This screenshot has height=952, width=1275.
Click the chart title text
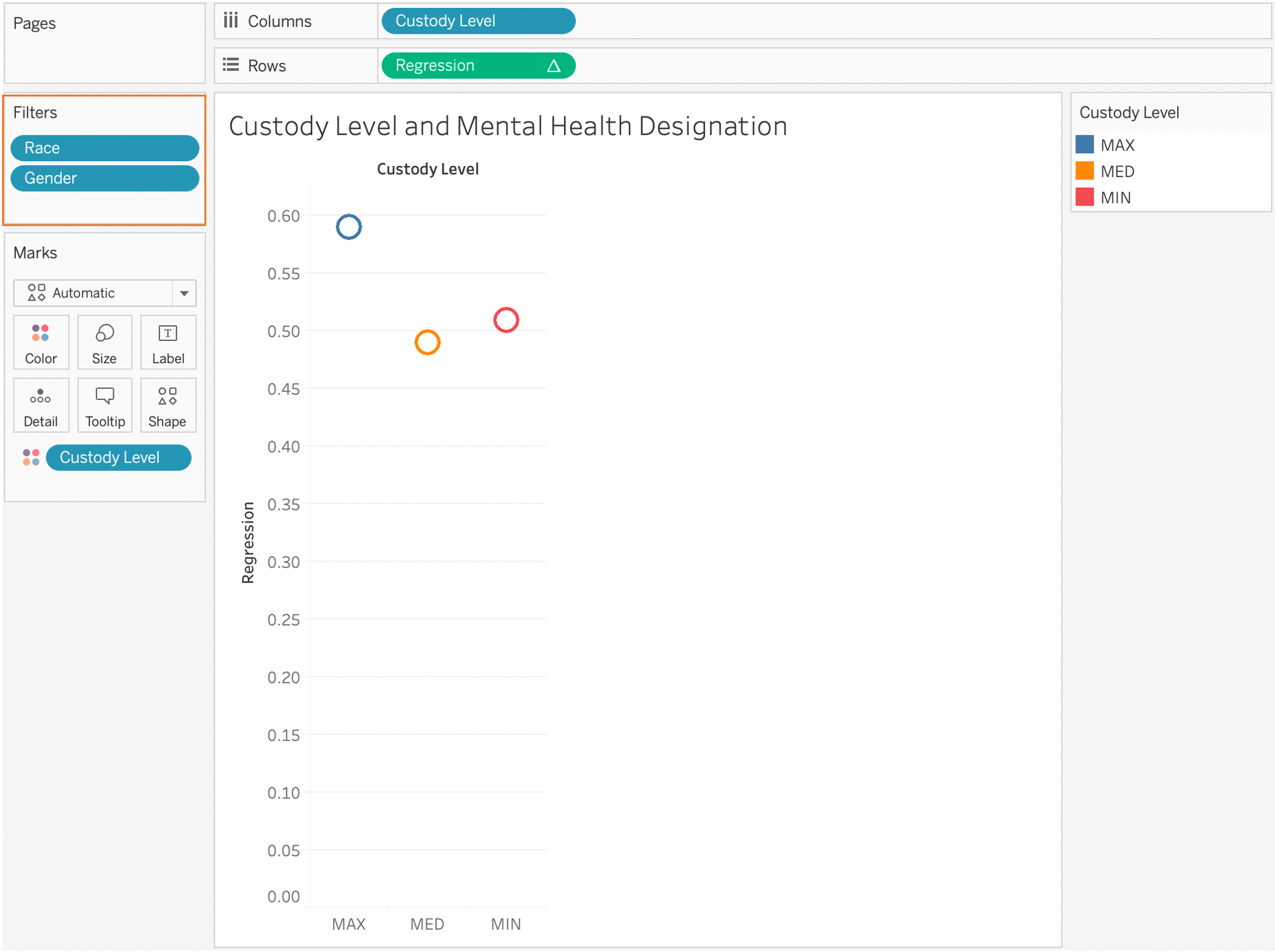(508, 126)
